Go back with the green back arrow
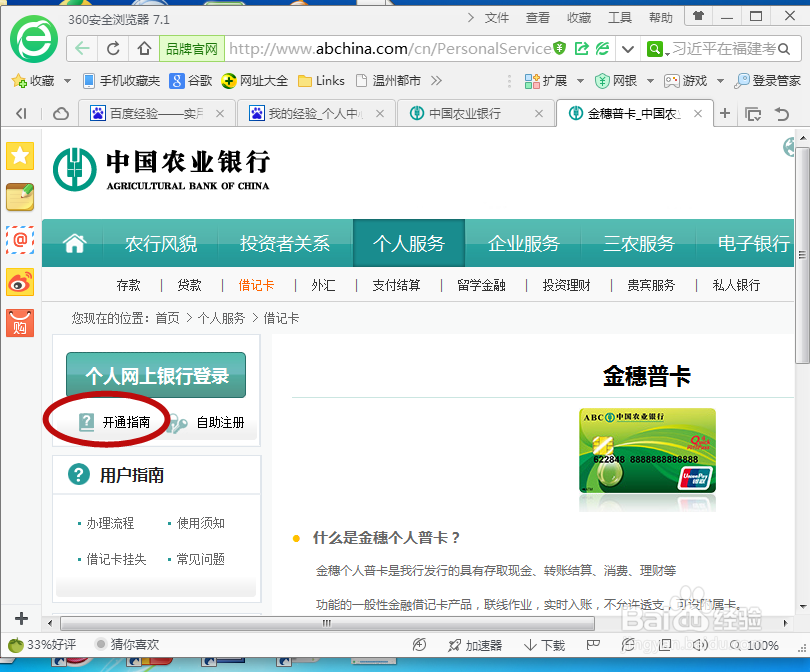Image resolution: width=810 pixels, height=672 pixels. [82, 49]
